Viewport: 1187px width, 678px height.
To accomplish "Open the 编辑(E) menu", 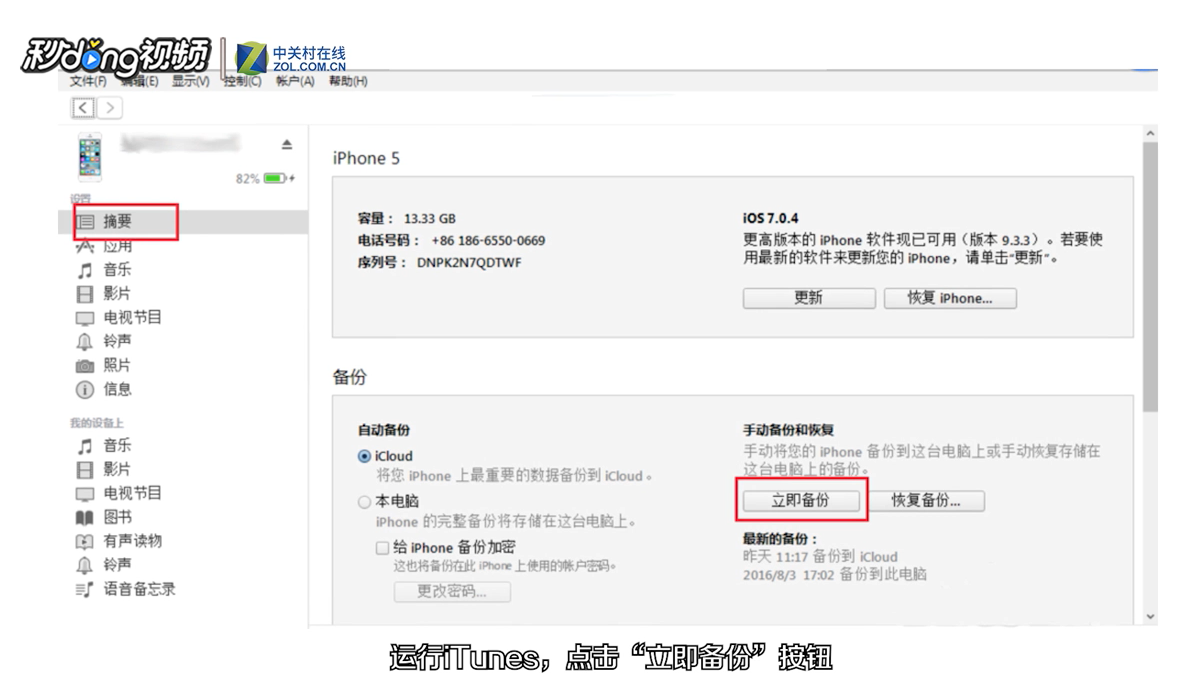I will coord(140,81).
